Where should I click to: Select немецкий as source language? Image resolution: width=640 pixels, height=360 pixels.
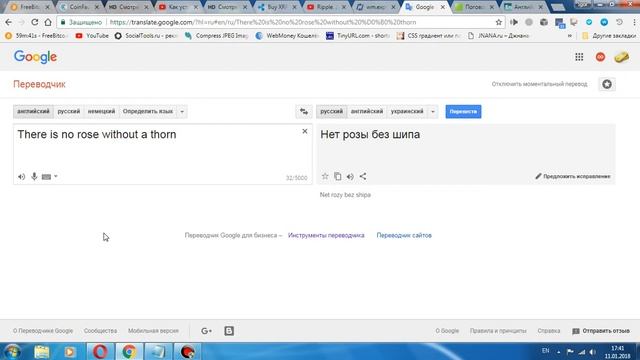(101, 111)
